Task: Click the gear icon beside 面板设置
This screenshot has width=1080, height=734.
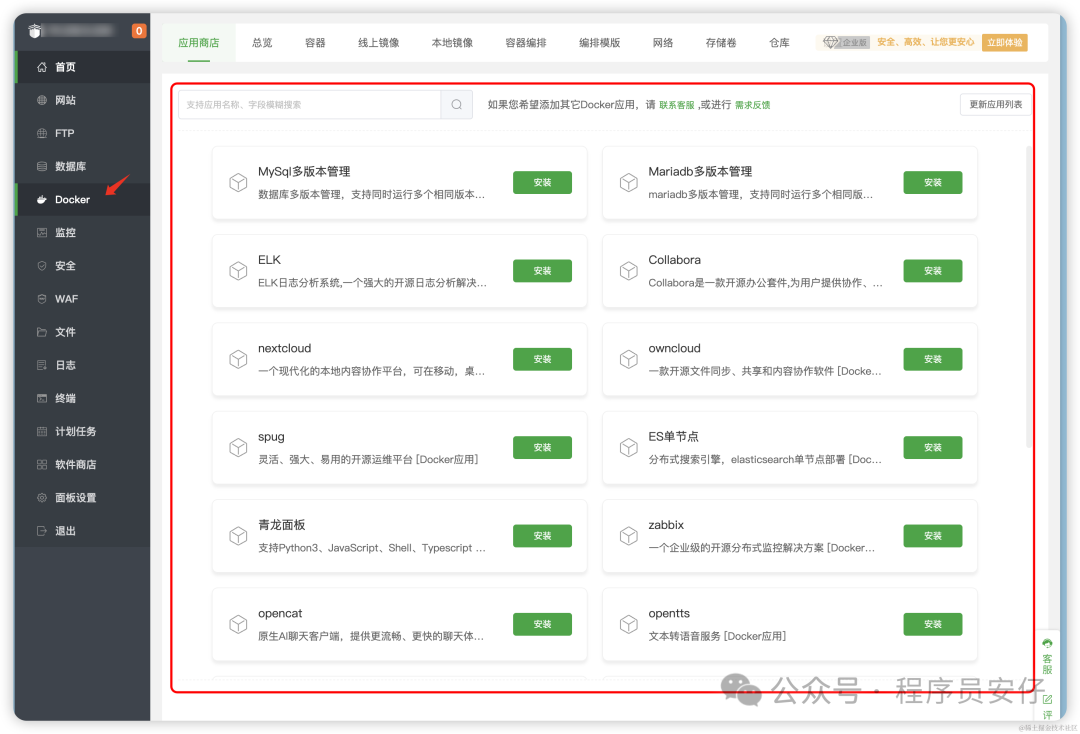Action: pyautogui.click(x=42, y=498)
